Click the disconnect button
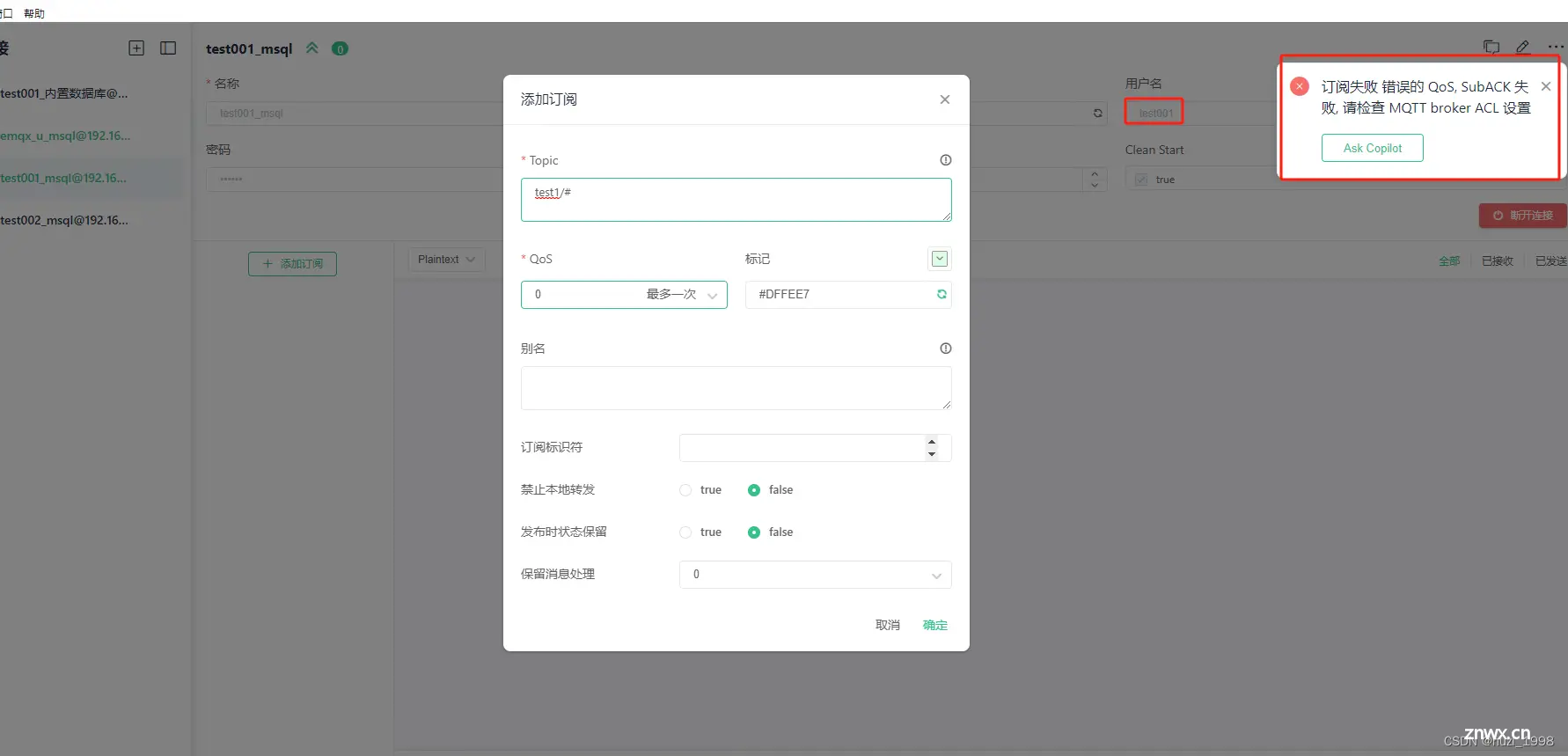Screen dimensions: 1568x756 1523,216
